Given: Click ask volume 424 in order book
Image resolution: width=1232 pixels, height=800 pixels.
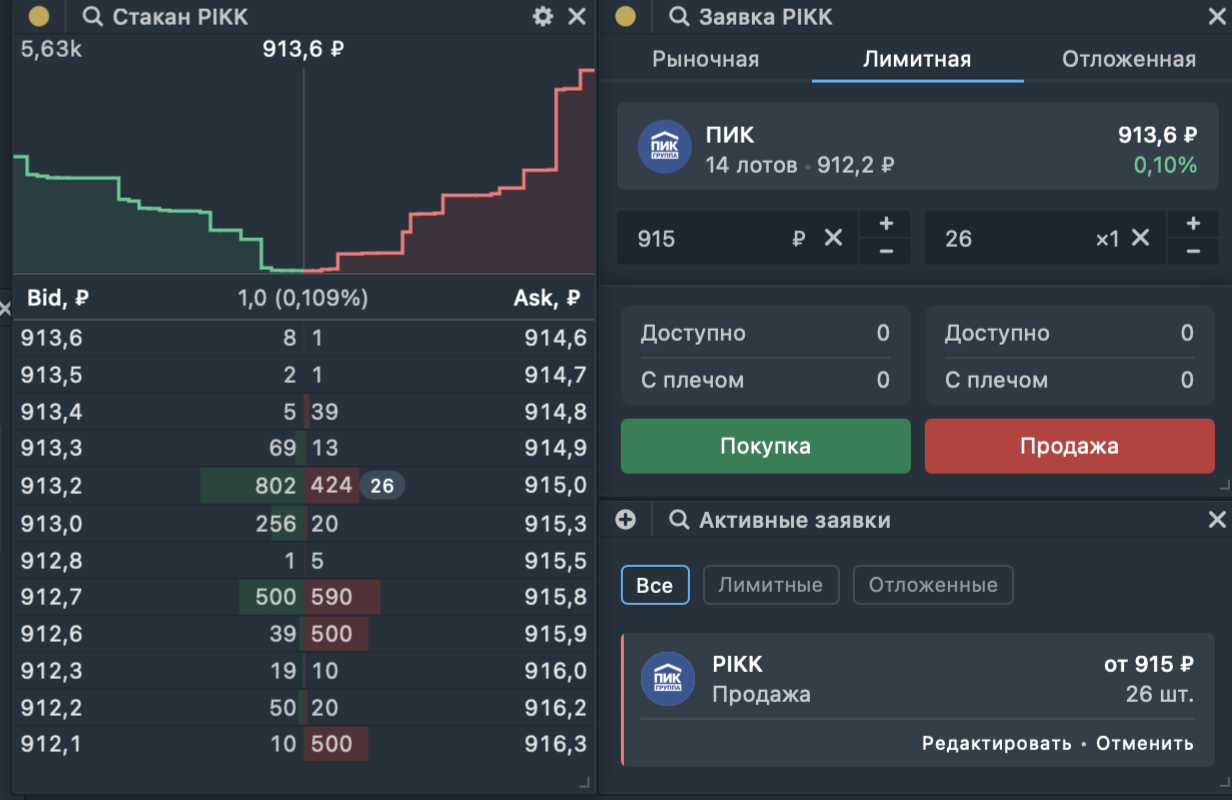Looking at the screenshot, I should pos(332,486).
